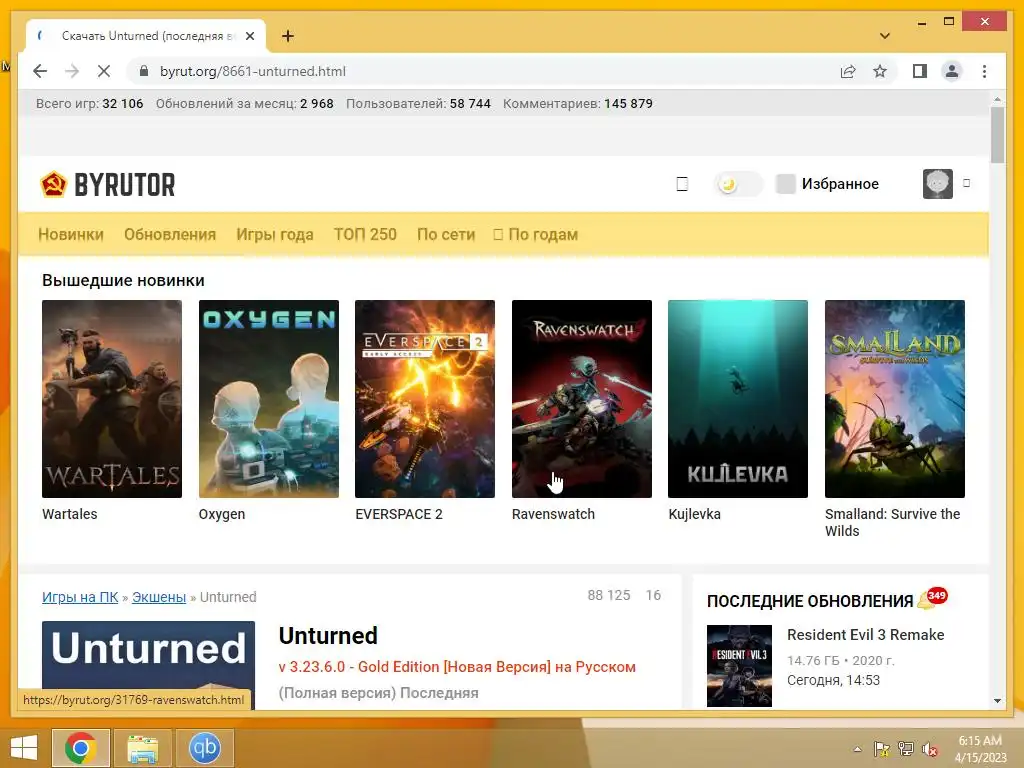Bookmark this page with the star

[x=880, y=71]
